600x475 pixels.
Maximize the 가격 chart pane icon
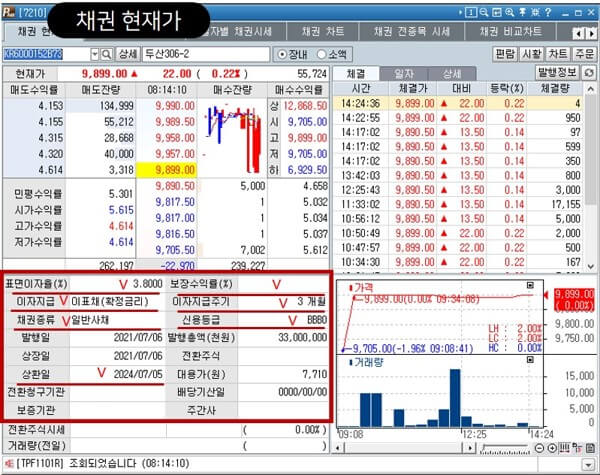pyautogui.click(x=530, y=285)
